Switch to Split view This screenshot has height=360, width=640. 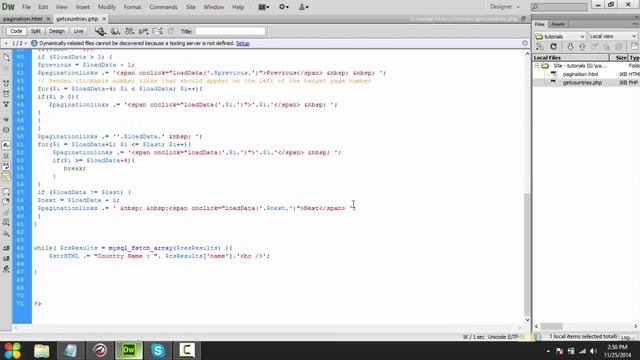pos(36,31)
